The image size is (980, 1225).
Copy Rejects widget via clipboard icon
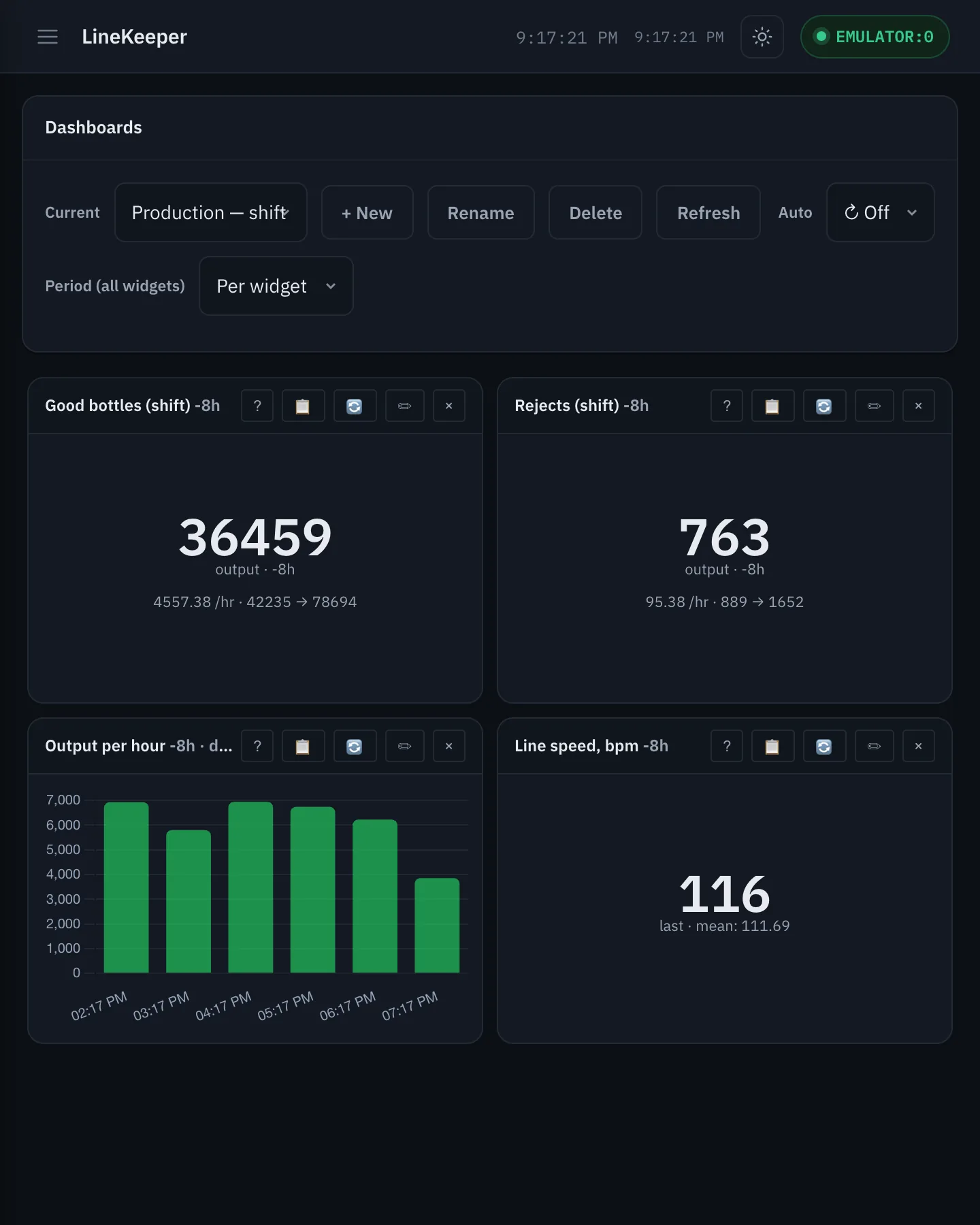773,406
